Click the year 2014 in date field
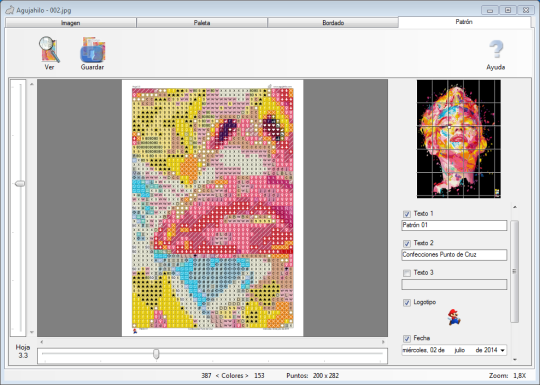Screen dimensions: 540x385 [x=491, y=350]
